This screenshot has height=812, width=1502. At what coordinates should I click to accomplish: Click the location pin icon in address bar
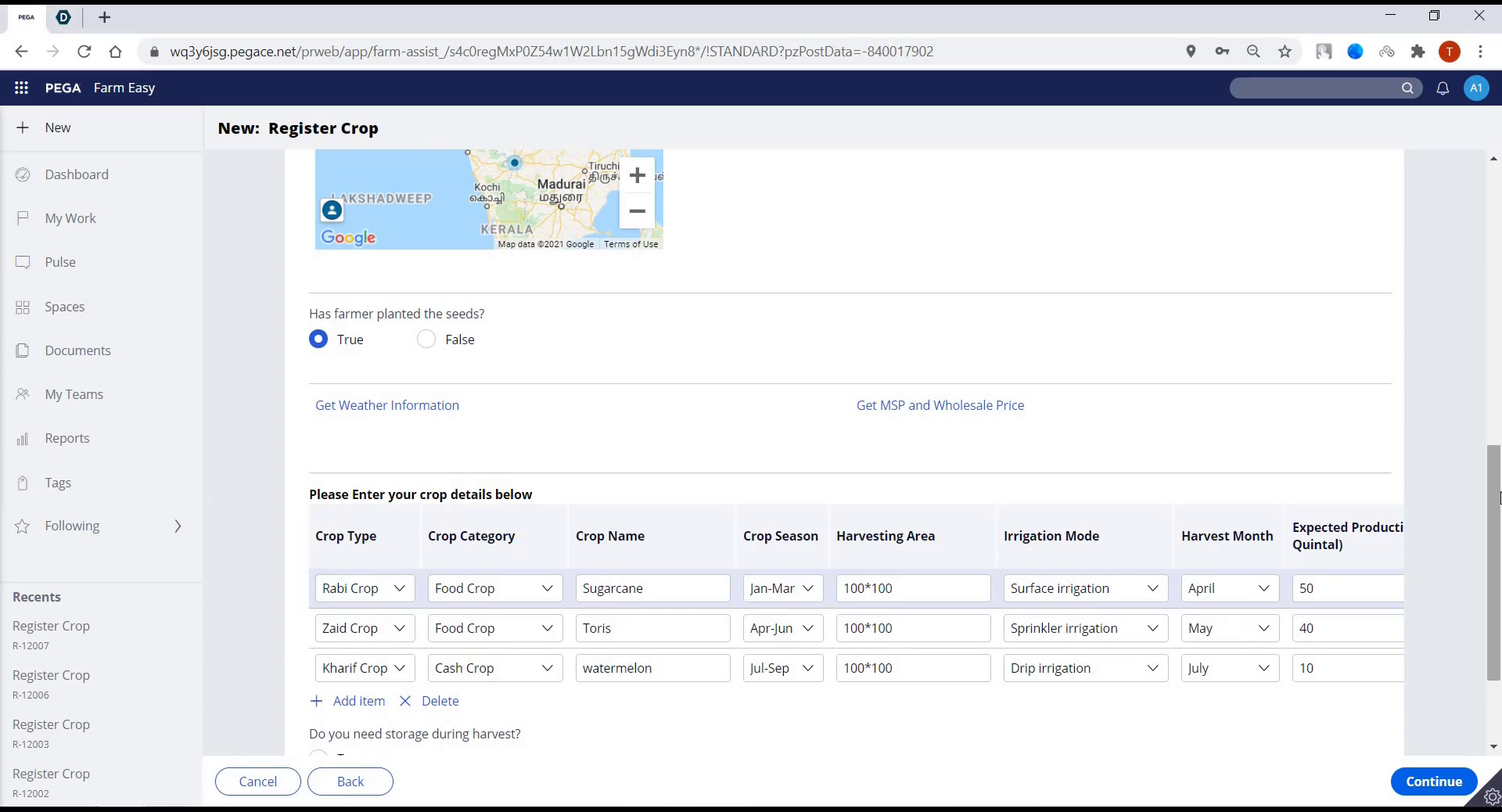[1191, 52]
